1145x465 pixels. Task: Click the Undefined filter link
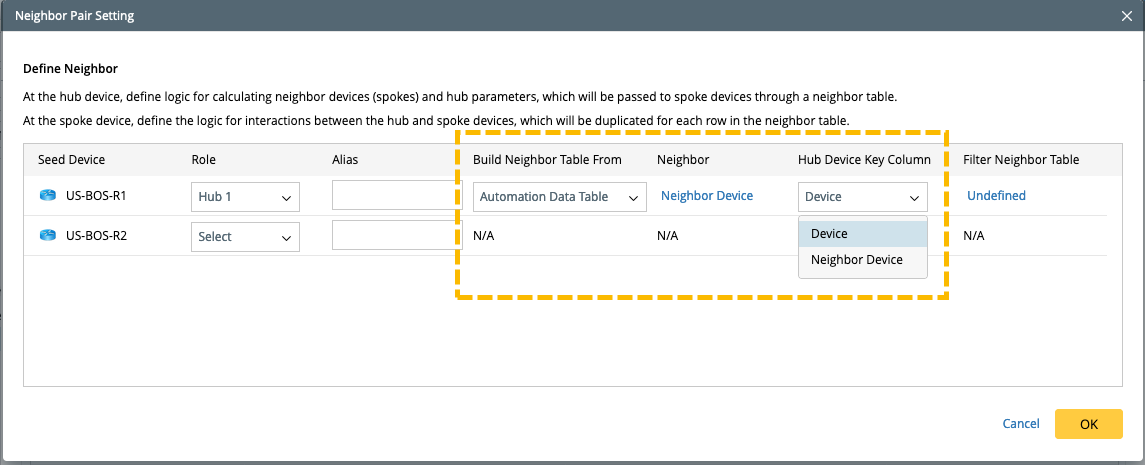[996, 196]
